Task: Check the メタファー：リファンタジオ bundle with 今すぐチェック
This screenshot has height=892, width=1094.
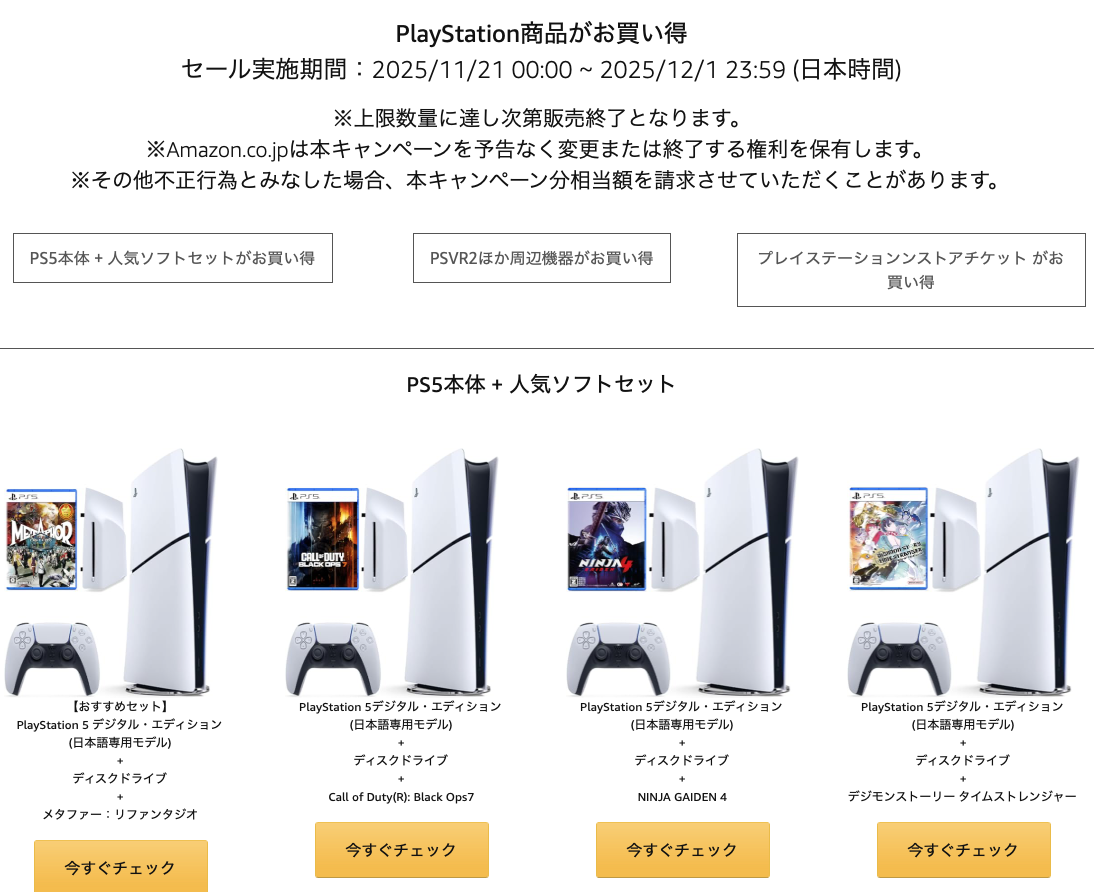Action: point(121,866)
